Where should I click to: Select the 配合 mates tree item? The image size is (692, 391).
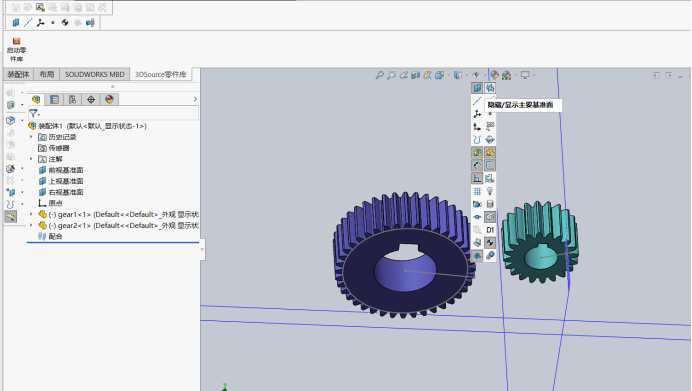(50, 236)
